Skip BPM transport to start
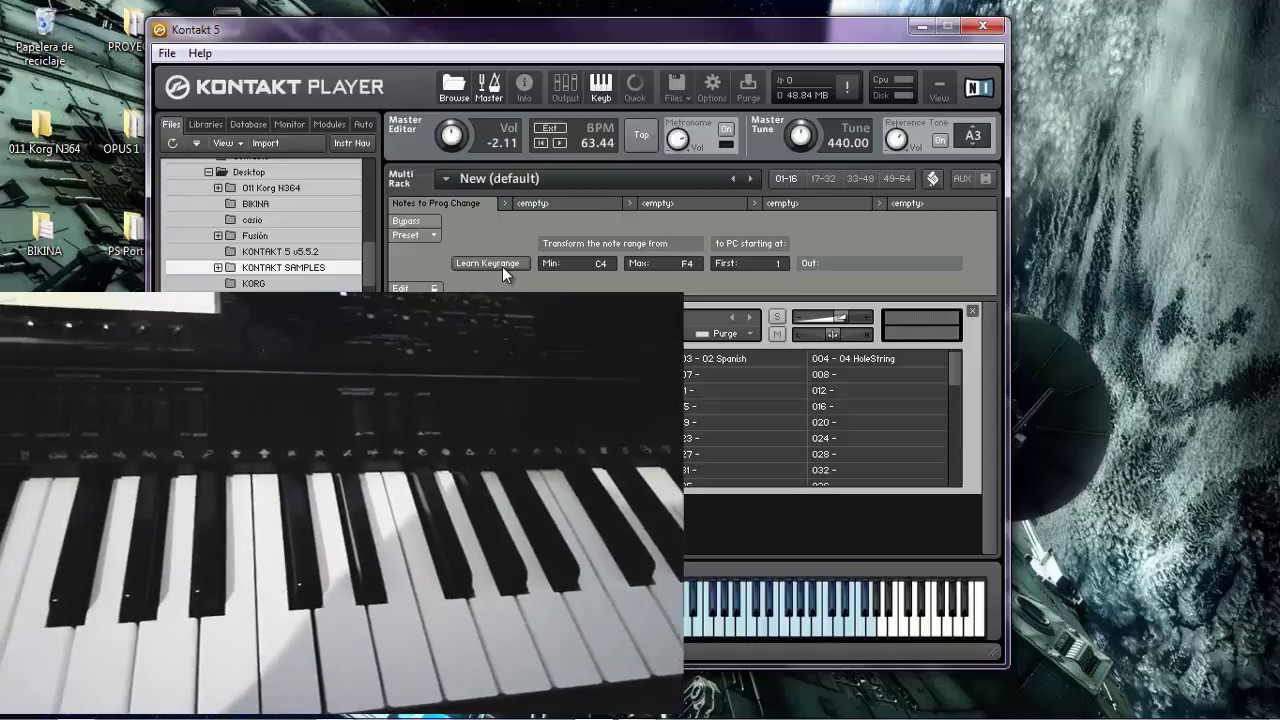The width and height of the screenshot is (1280, 720). (541, 143)
